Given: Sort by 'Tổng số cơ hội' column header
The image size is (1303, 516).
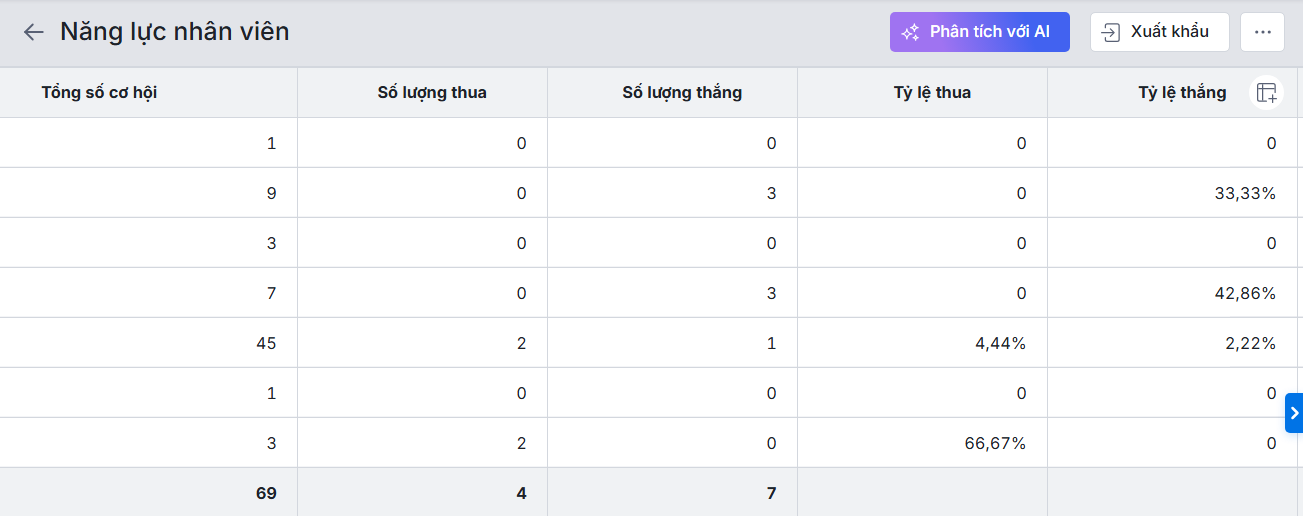Looking at the screenshot, I should pos(99,93).
